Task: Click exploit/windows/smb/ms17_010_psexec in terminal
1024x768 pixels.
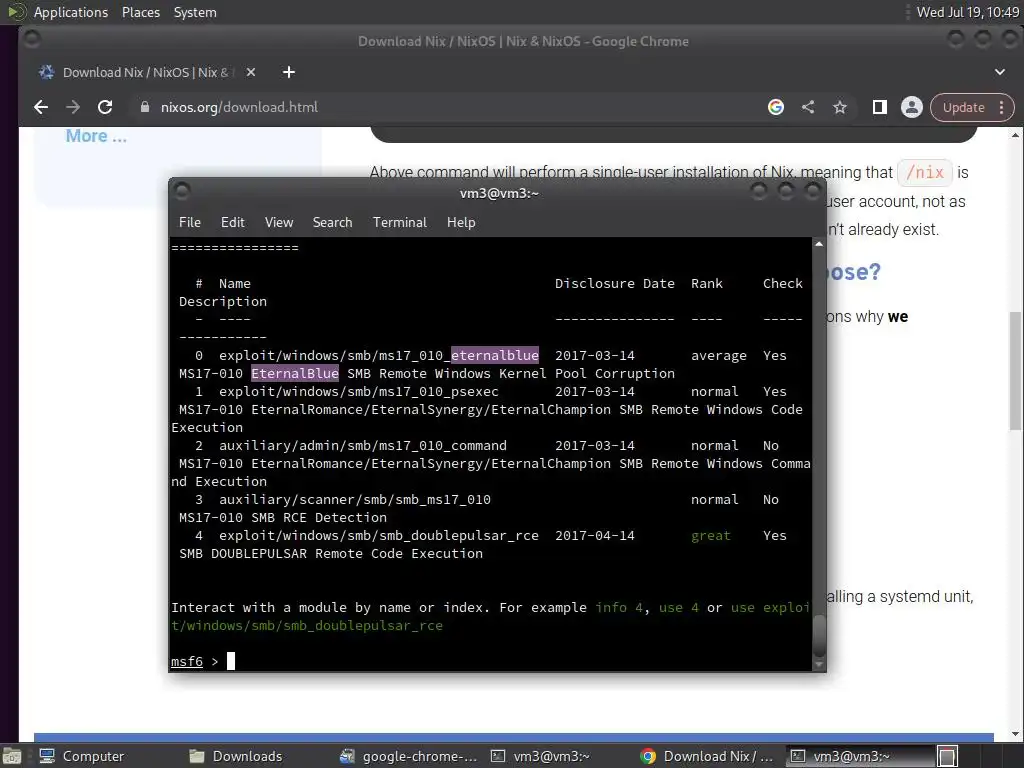Action: (359, 391)
